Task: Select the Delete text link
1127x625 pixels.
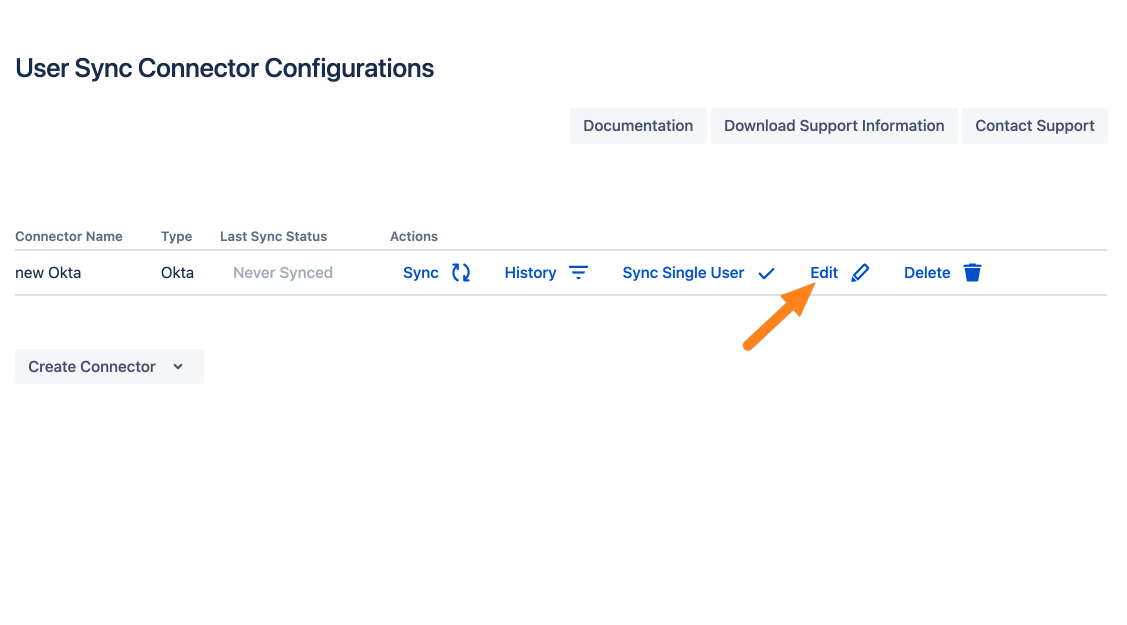Action: click(x=927, y=273)
